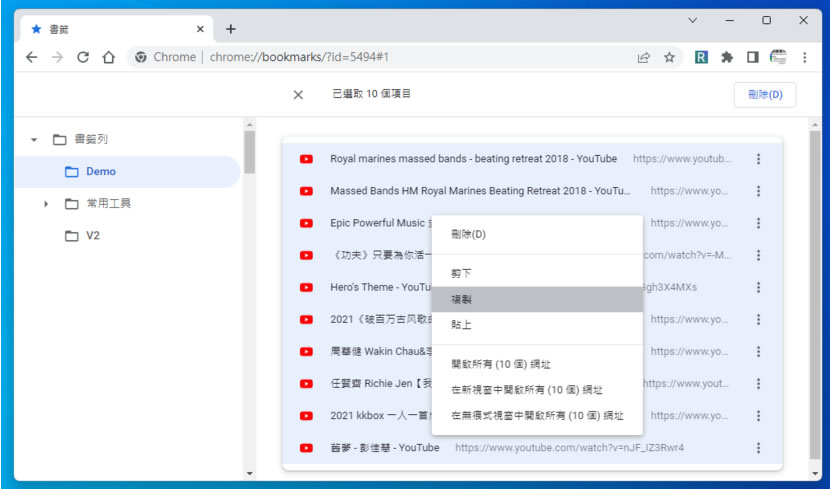Open the green R extension icon
830x489 pixels.
701,57
